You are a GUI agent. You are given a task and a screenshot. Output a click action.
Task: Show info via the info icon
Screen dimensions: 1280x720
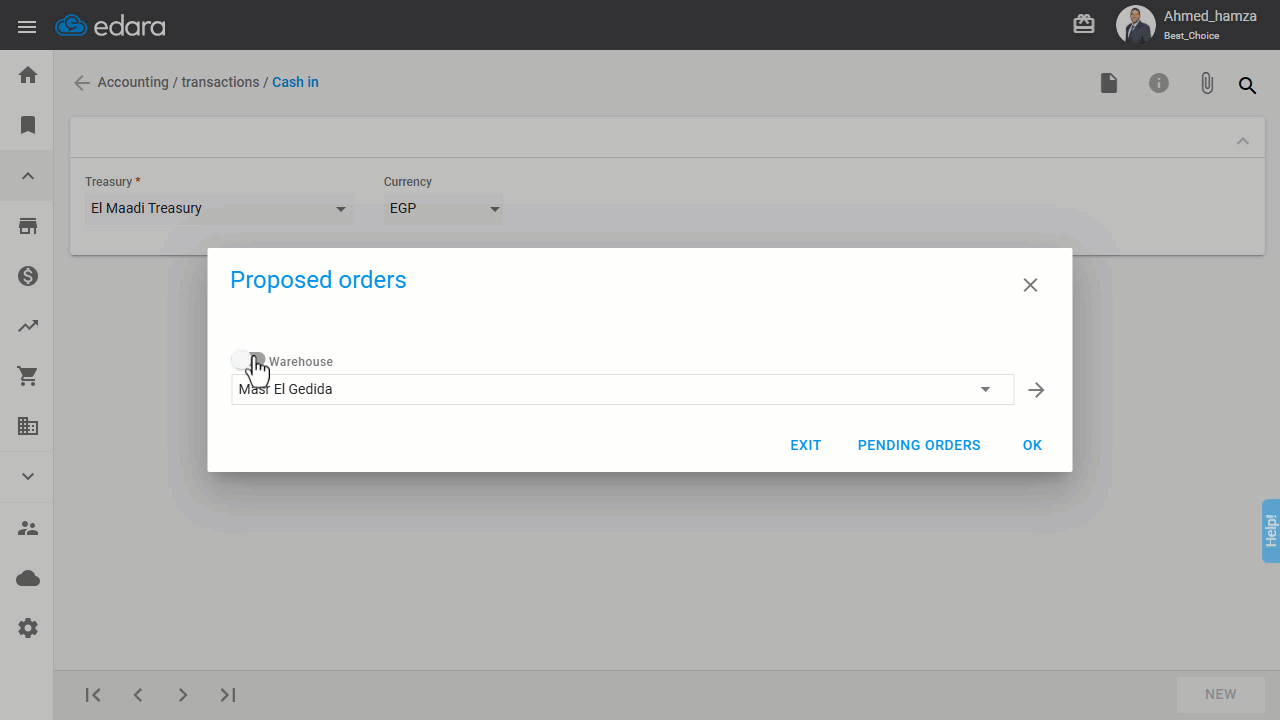(1159, 83)
